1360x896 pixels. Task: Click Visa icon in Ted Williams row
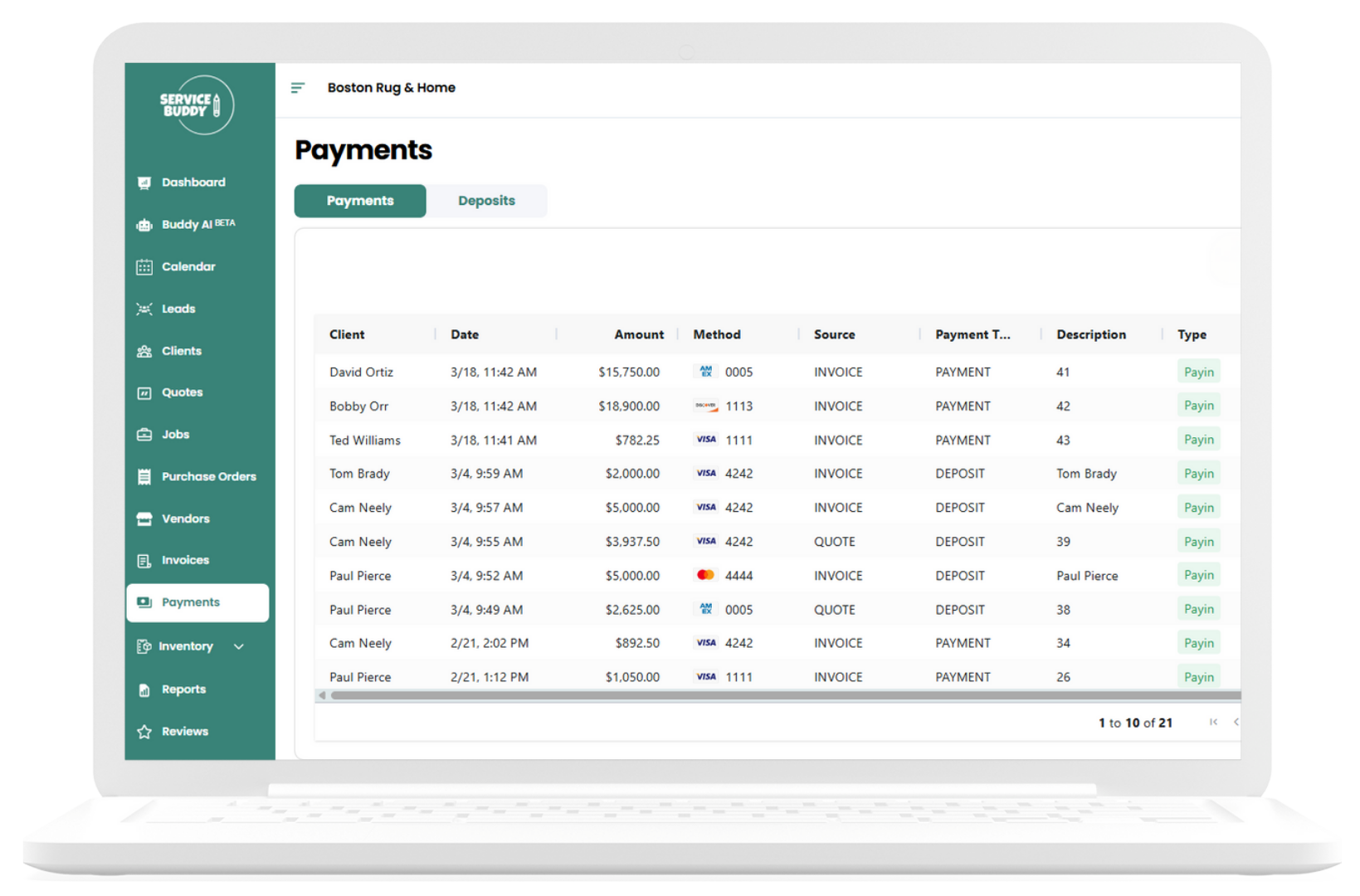tap(706, 440)
